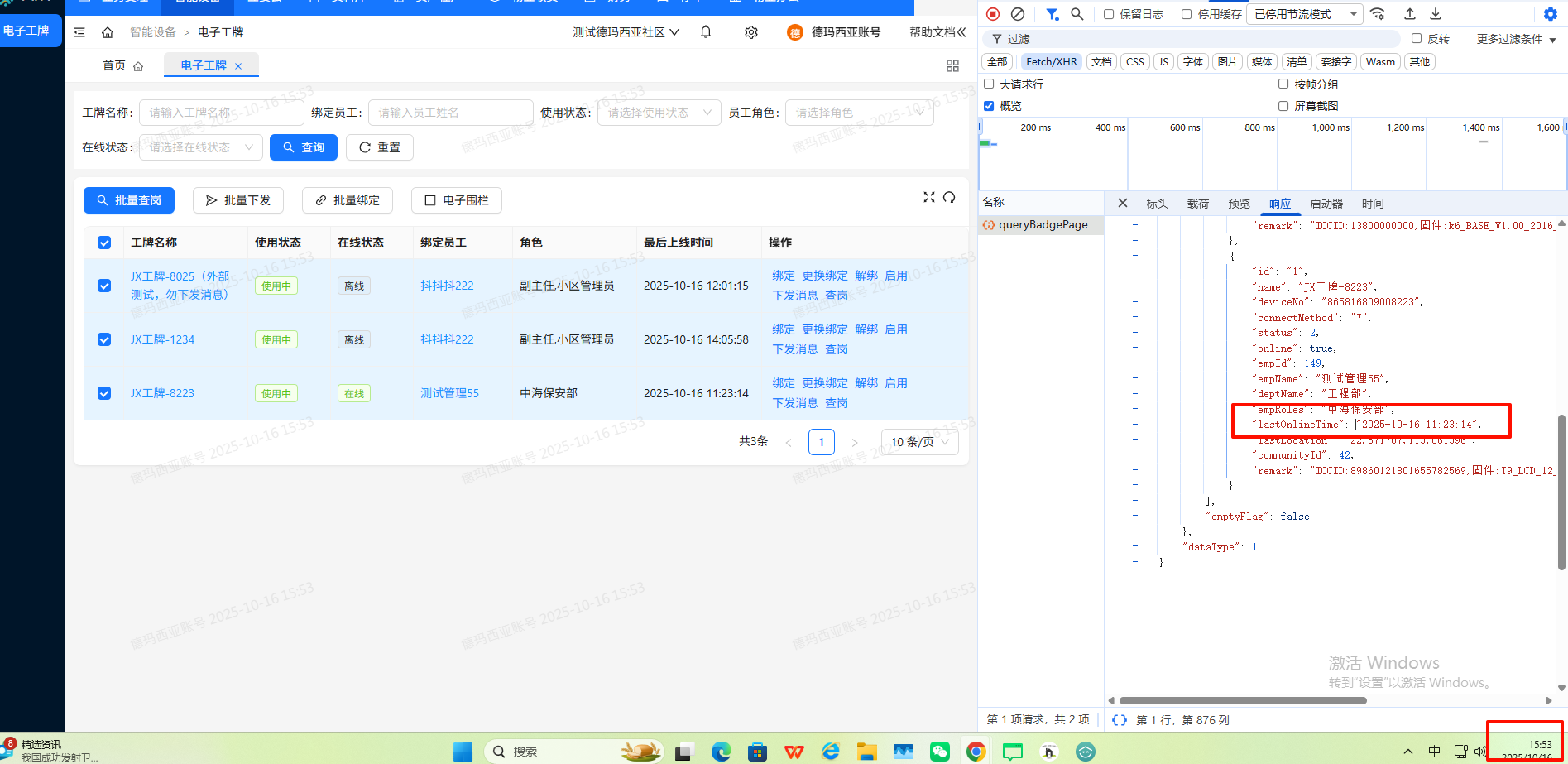The height and width of the screenshot is (764, 1568).
Task: Open the 10条/页 page size dropdown
Action: pyautogui.click(x=918, y=441)
